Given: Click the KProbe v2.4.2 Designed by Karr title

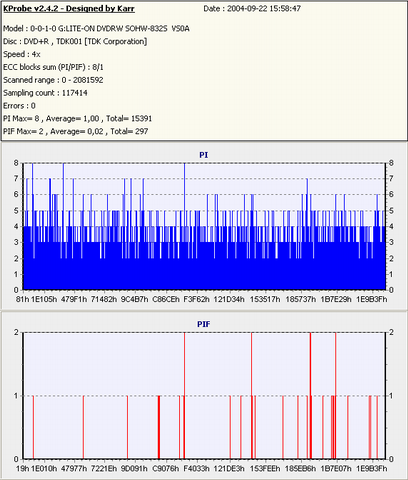Looking at the screenshot, I should tap(69, 9).
